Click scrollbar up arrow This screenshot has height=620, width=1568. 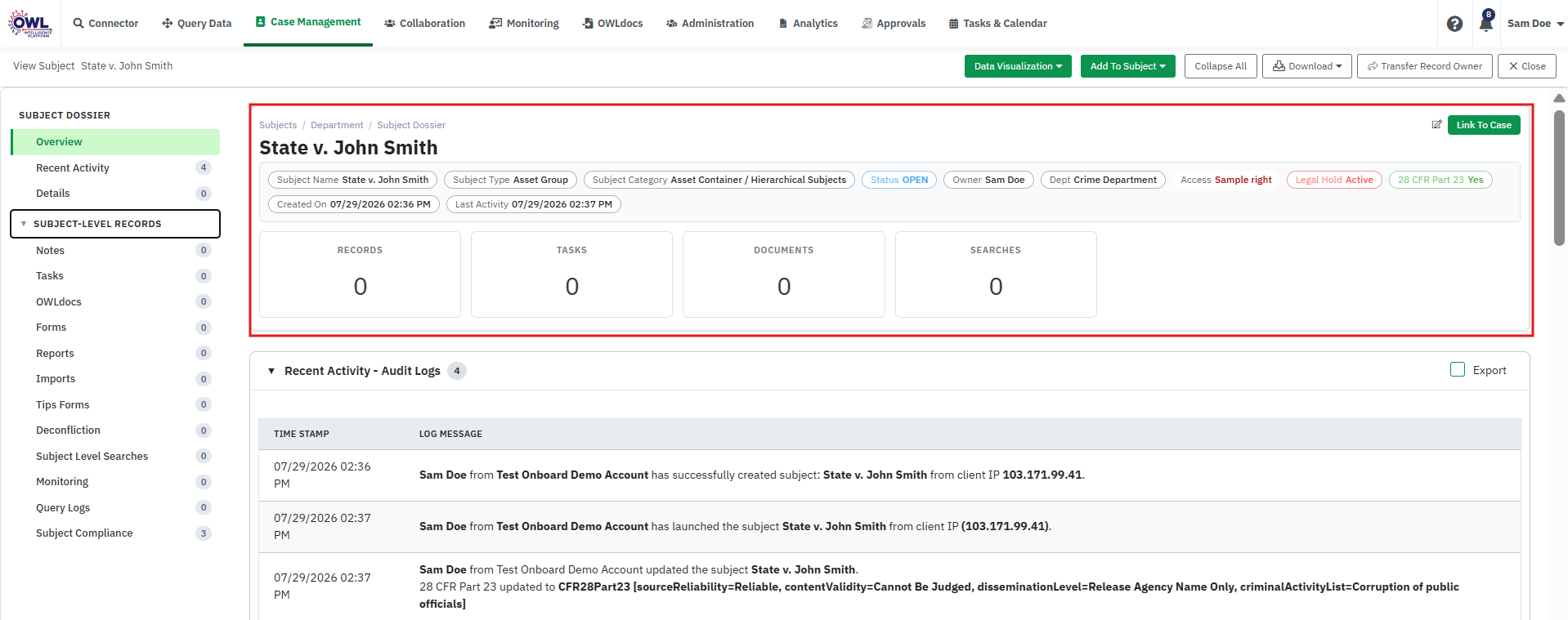1559,99
